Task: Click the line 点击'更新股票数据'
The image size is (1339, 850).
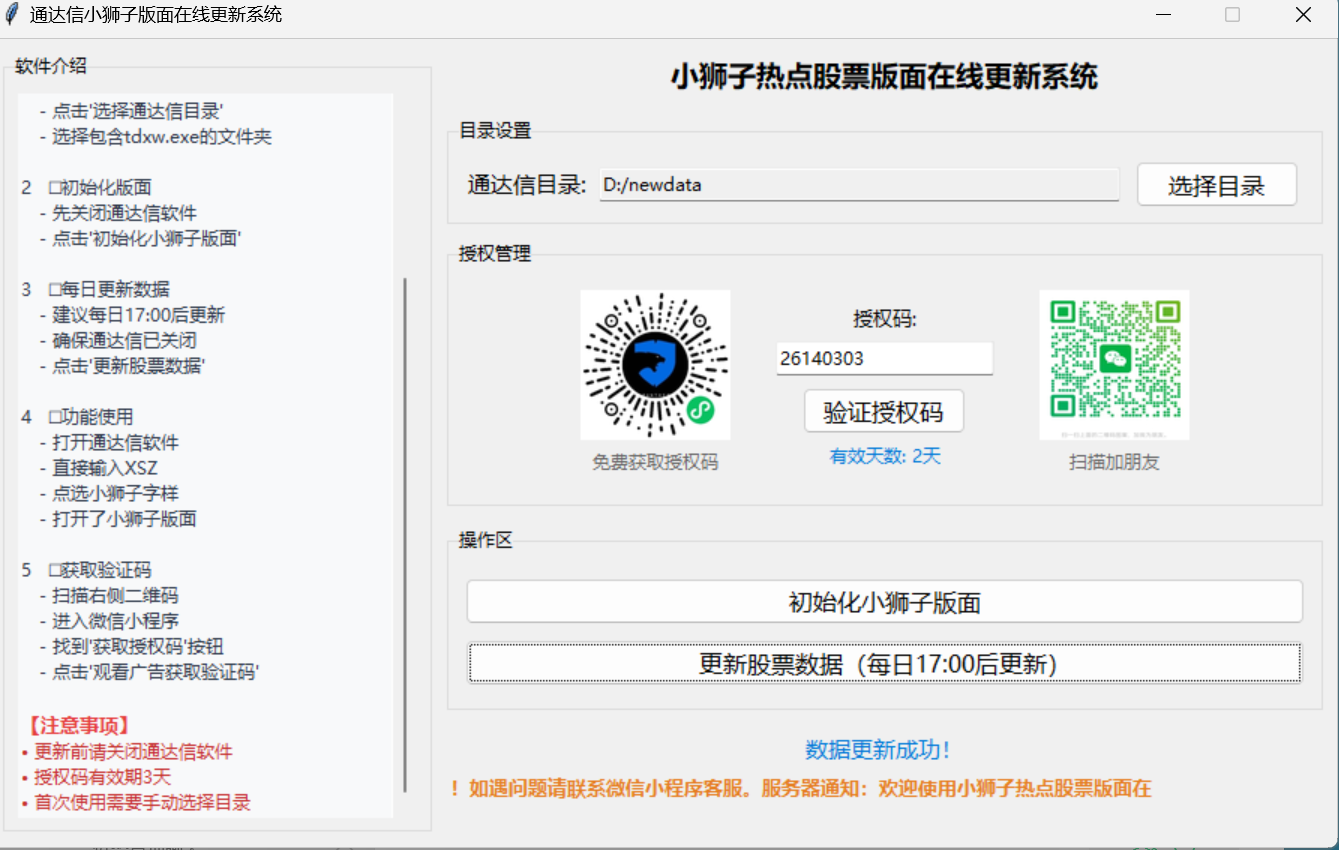Action: coord(122,366)
